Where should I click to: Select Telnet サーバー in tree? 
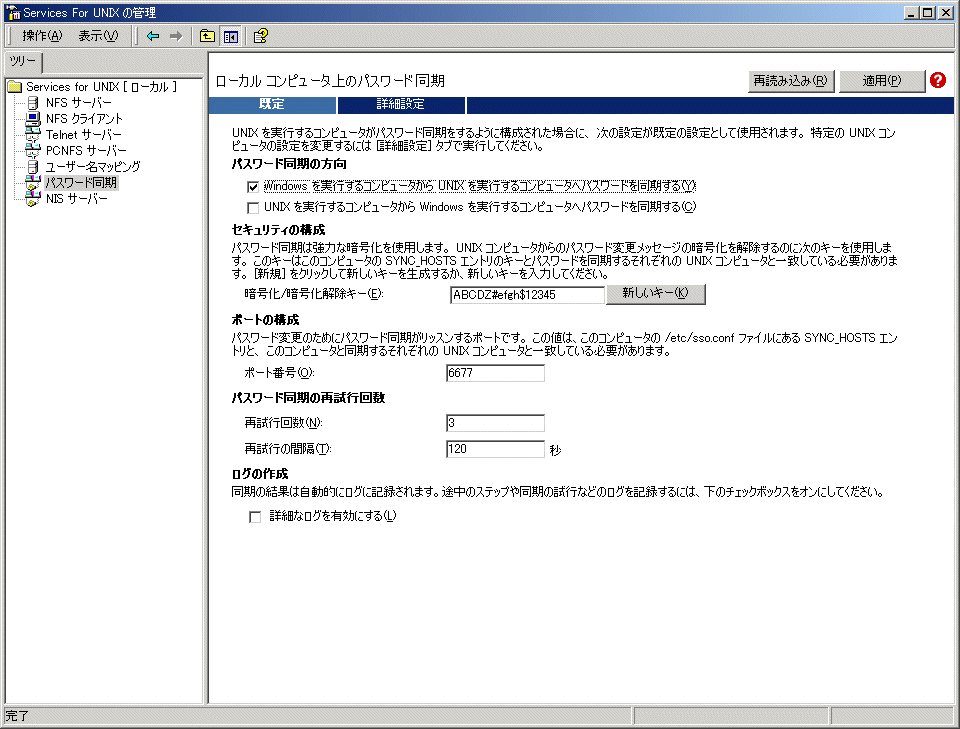[83, 135]
